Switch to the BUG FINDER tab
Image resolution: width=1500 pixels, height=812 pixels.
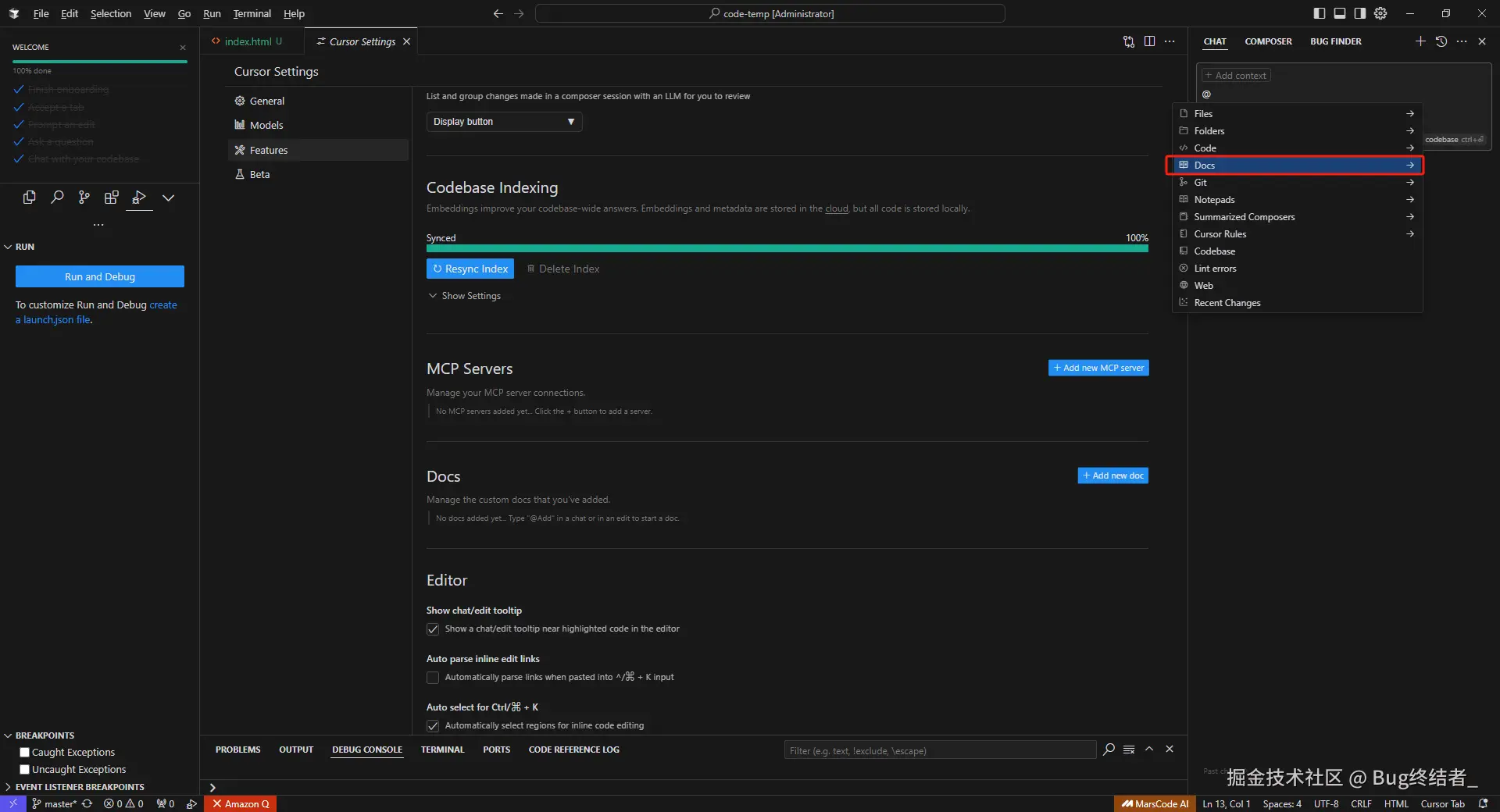coord(1336,41)
